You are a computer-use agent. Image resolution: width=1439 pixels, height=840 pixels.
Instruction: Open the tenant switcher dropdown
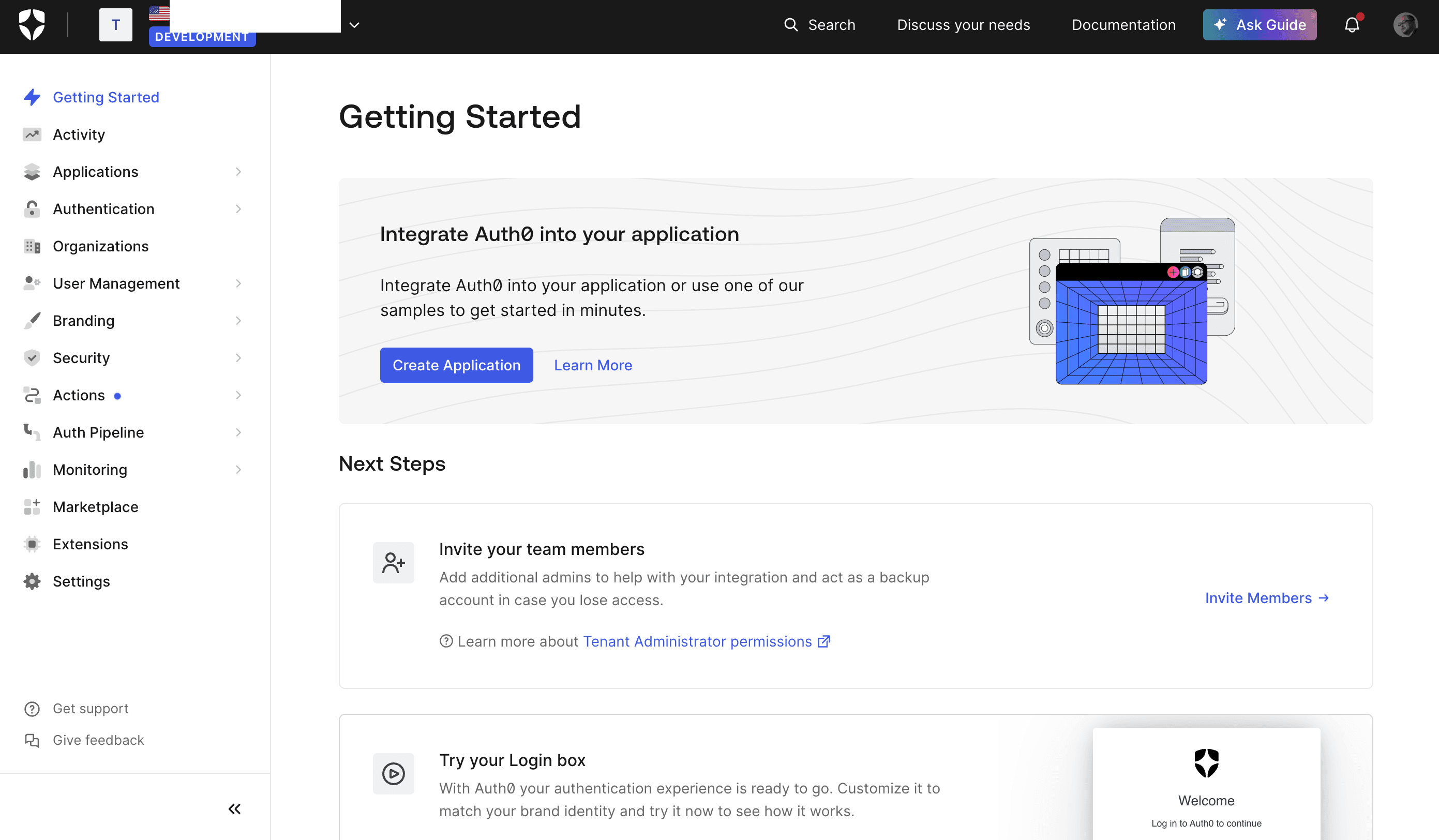pos(354,25)
